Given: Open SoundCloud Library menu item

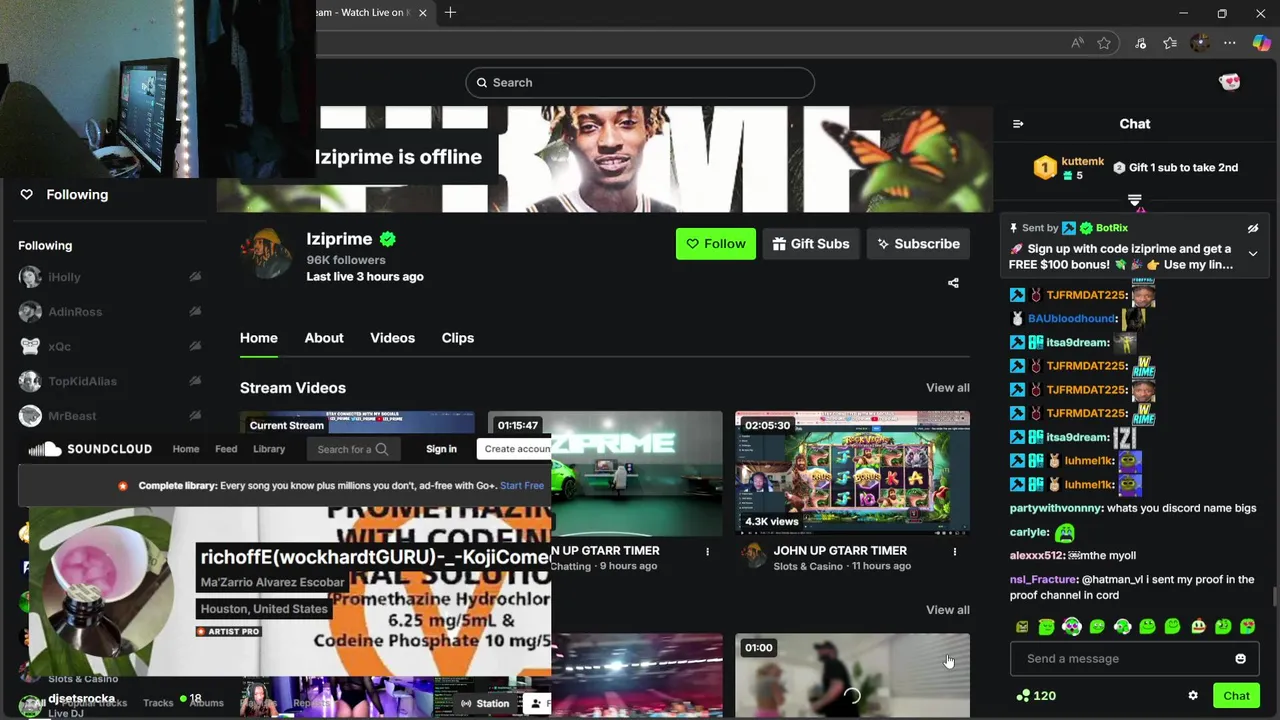Looking at the screenshot, I should coord(269,449).
